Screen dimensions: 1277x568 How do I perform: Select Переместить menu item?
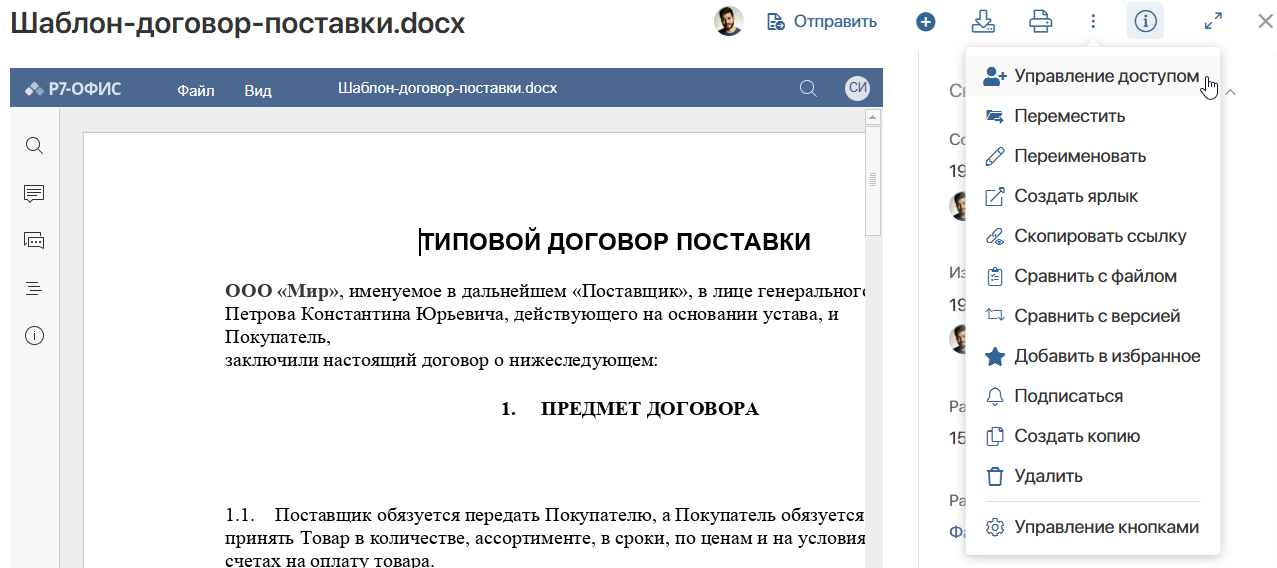pos(1093,116)
